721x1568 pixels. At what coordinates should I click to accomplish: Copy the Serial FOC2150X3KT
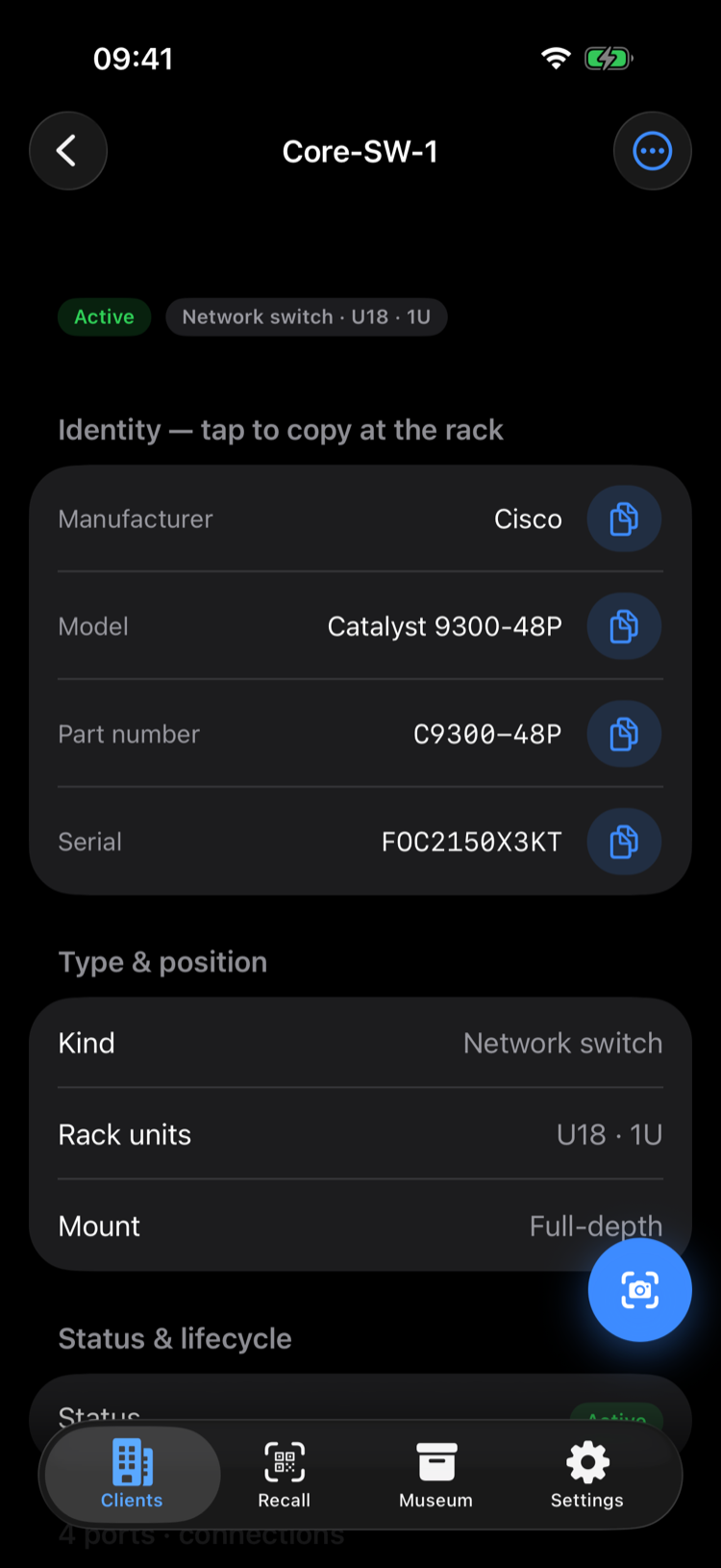tap(624, 842)
